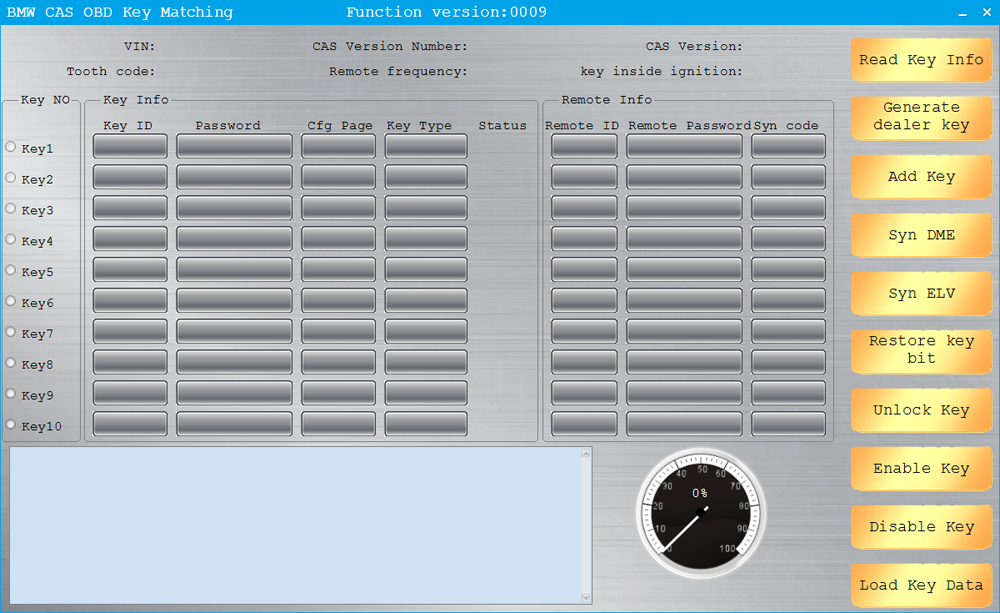Image resolution: width=1000 pixels, height=613 pixels.
Task: Pick Key6 radio button
Action: click(x=11, y=300)
